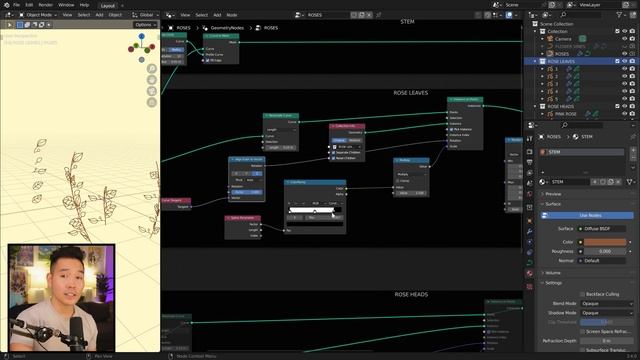Click the blue Z axis gizmo
Image resolution: width=640 pixels, height=360 pixels.
pos(142,36)
